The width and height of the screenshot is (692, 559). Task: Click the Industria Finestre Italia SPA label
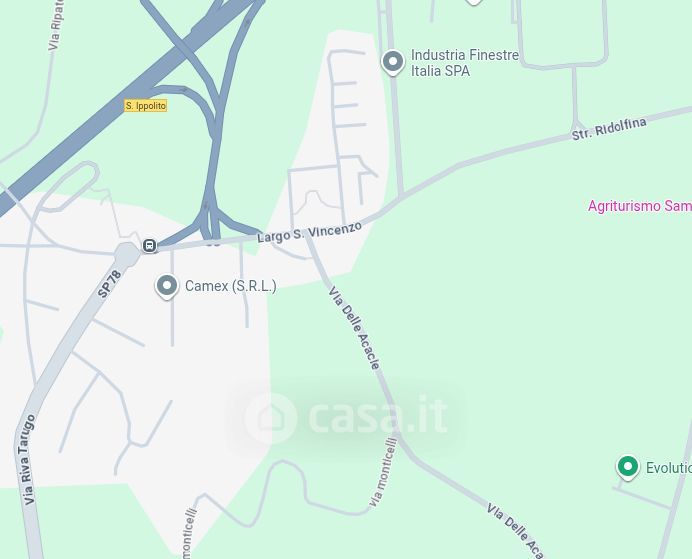pyautogui.click(x=465, y=63)
